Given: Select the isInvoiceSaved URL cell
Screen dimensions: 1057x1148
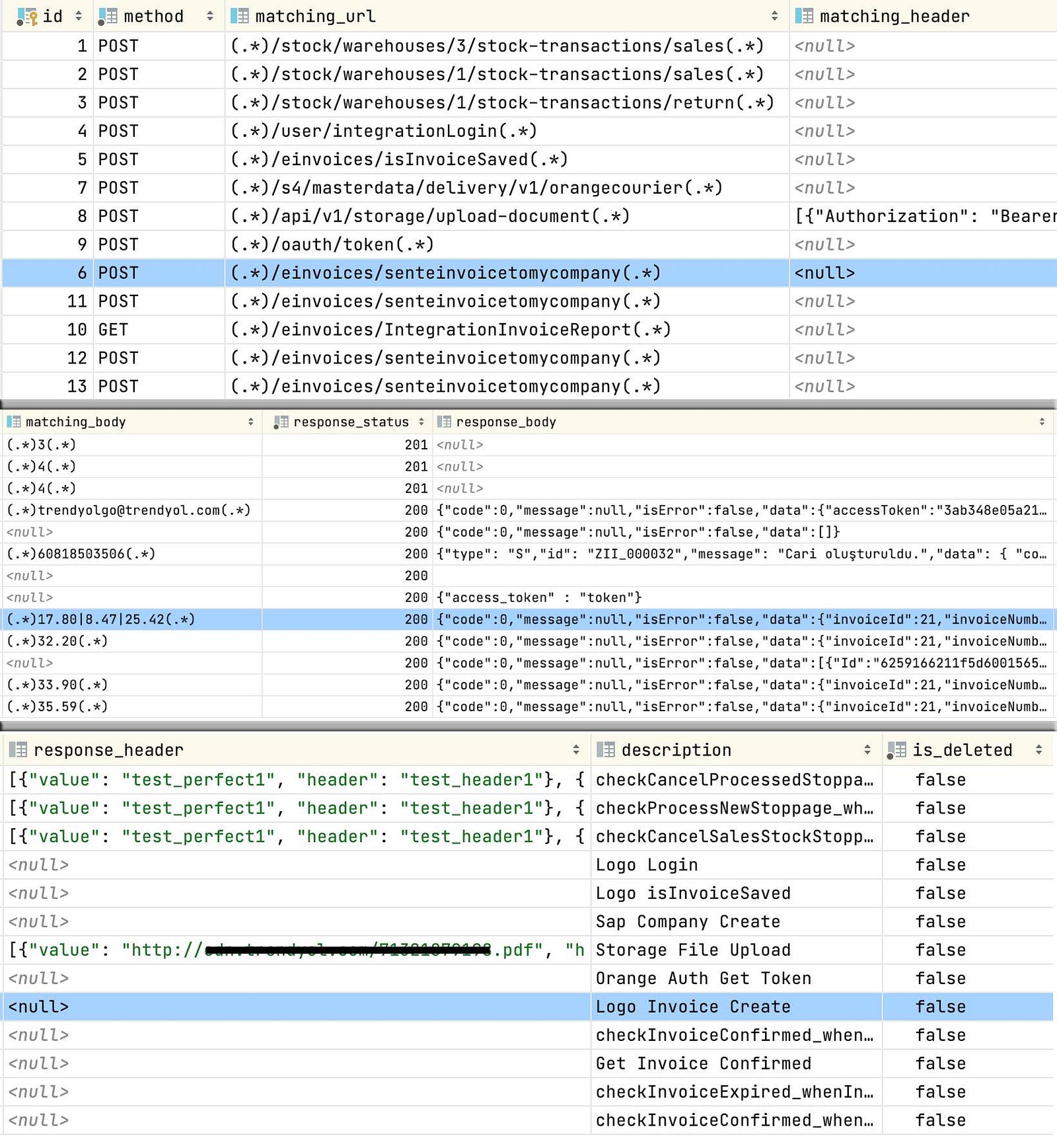Looking at the screenshot, I should pyautogui.click(x=507, y=159).
